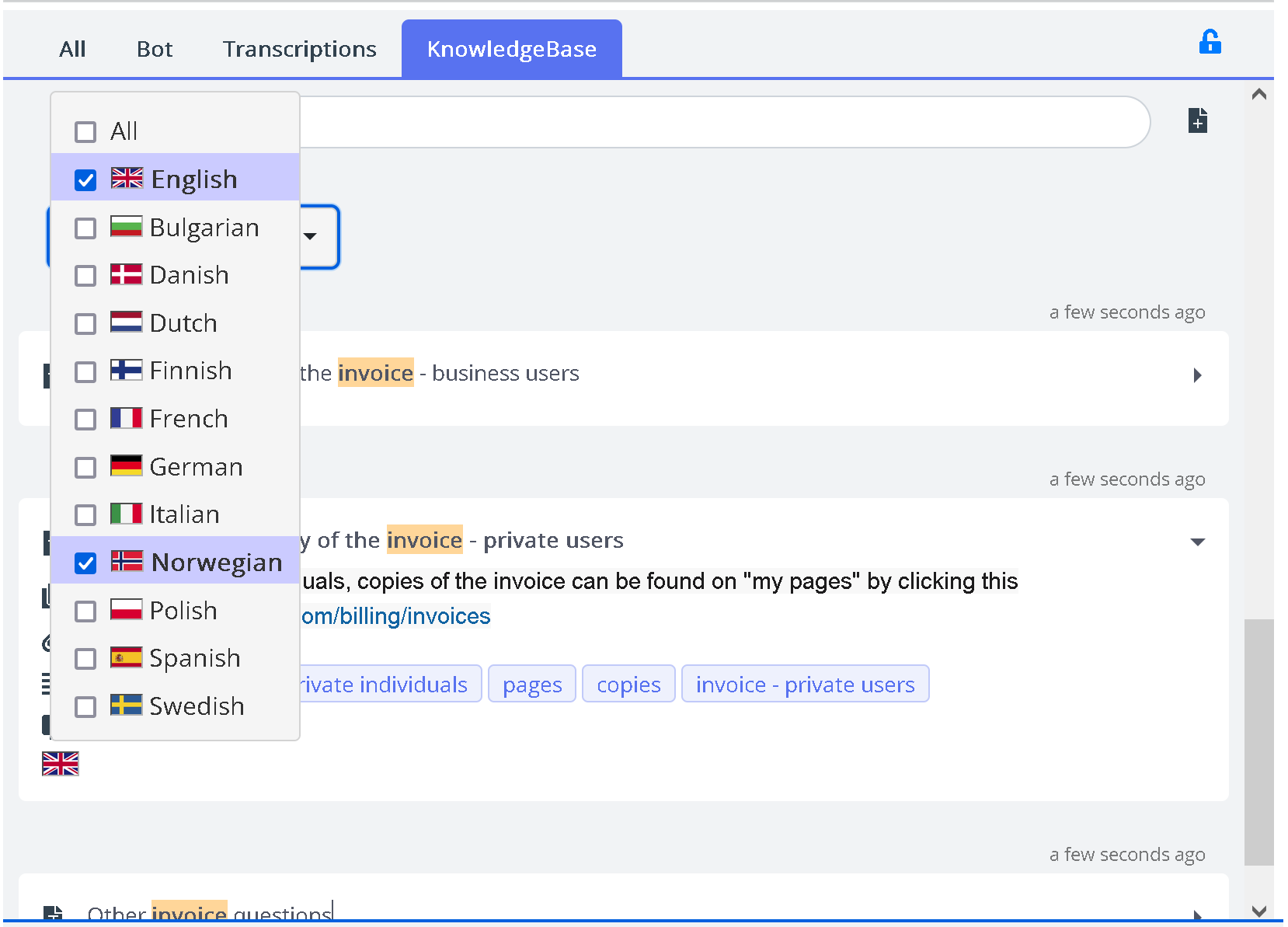This screenshot has width=1288, height=927.
Task: Expand the invoice business users article
Action: coord(1196,375)
